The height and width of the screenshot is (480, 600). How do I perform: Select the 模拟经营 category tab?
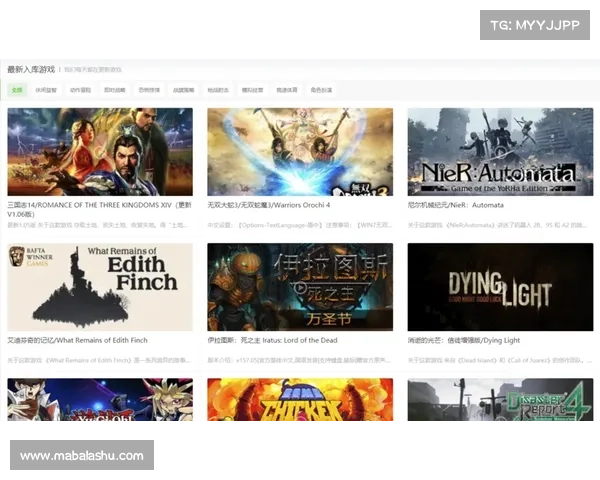pos(253,90)
